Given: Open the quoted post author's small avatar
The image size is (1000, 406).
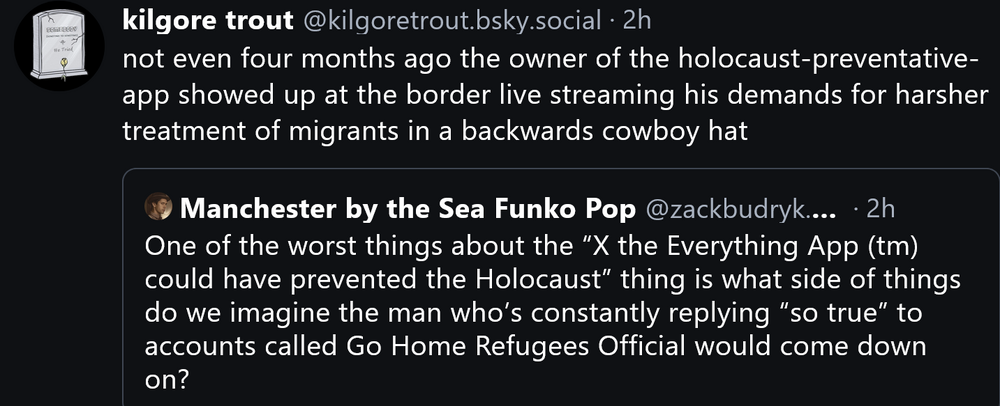Looking at the screenshot, I should tap(159, 208).
